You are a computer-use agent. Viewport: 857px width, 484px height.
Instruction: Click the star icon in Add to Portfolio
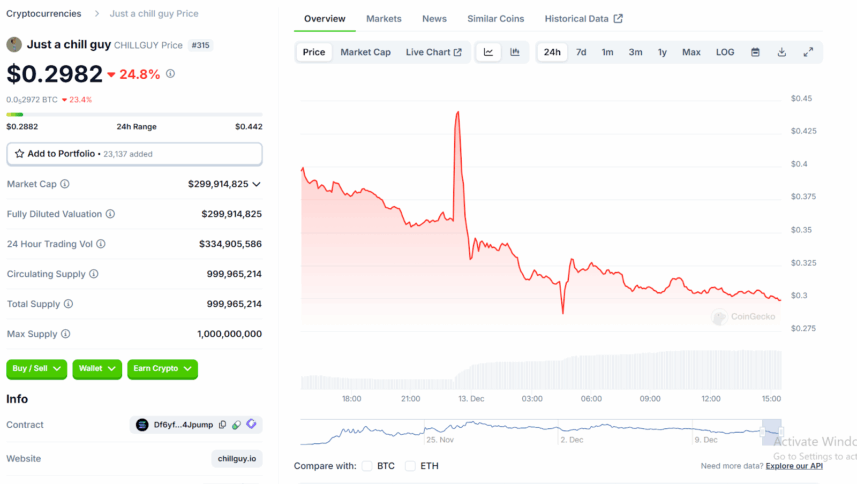[19, 154]
